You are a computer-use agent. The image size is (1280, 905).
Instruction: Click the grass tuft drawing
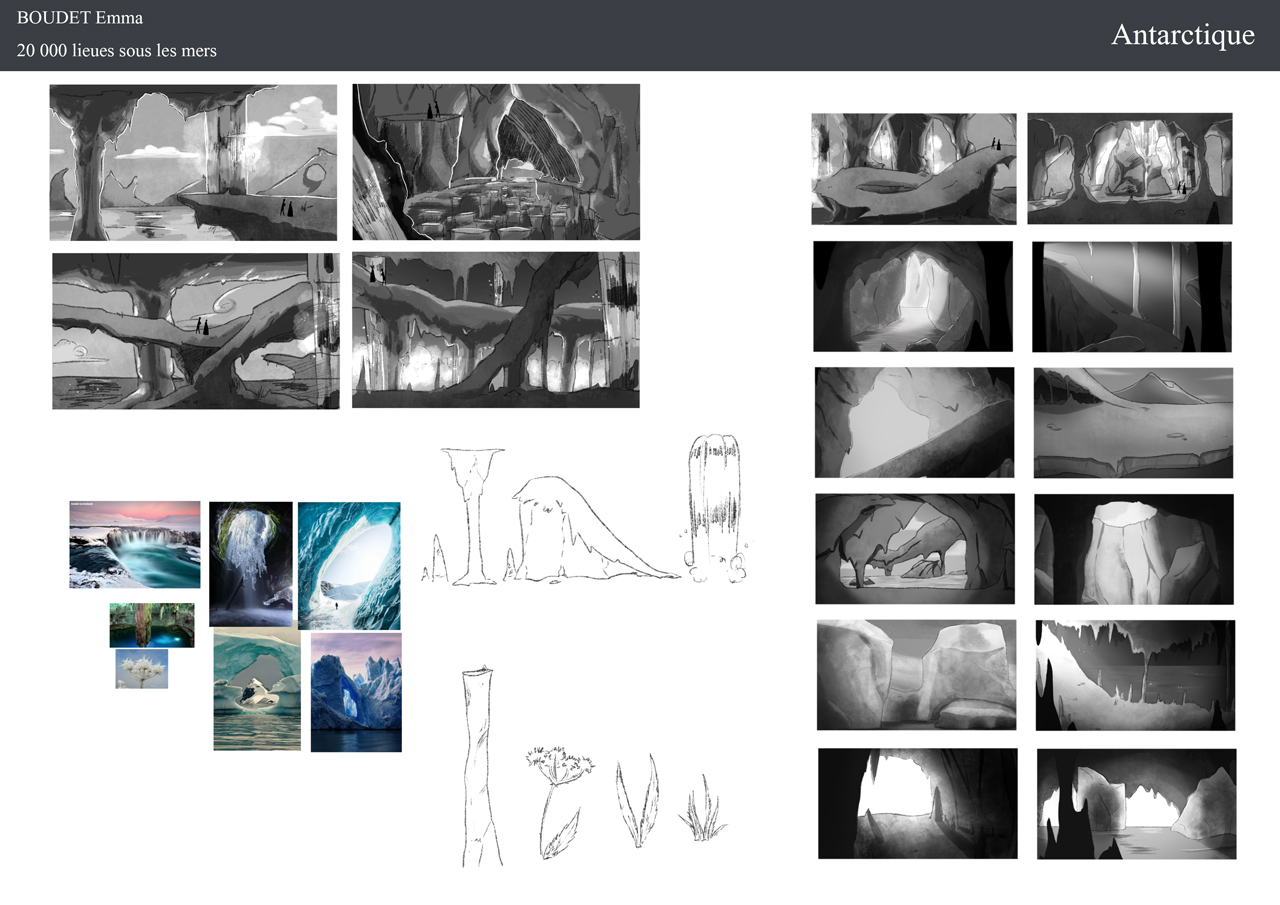(x=703, y=809)
